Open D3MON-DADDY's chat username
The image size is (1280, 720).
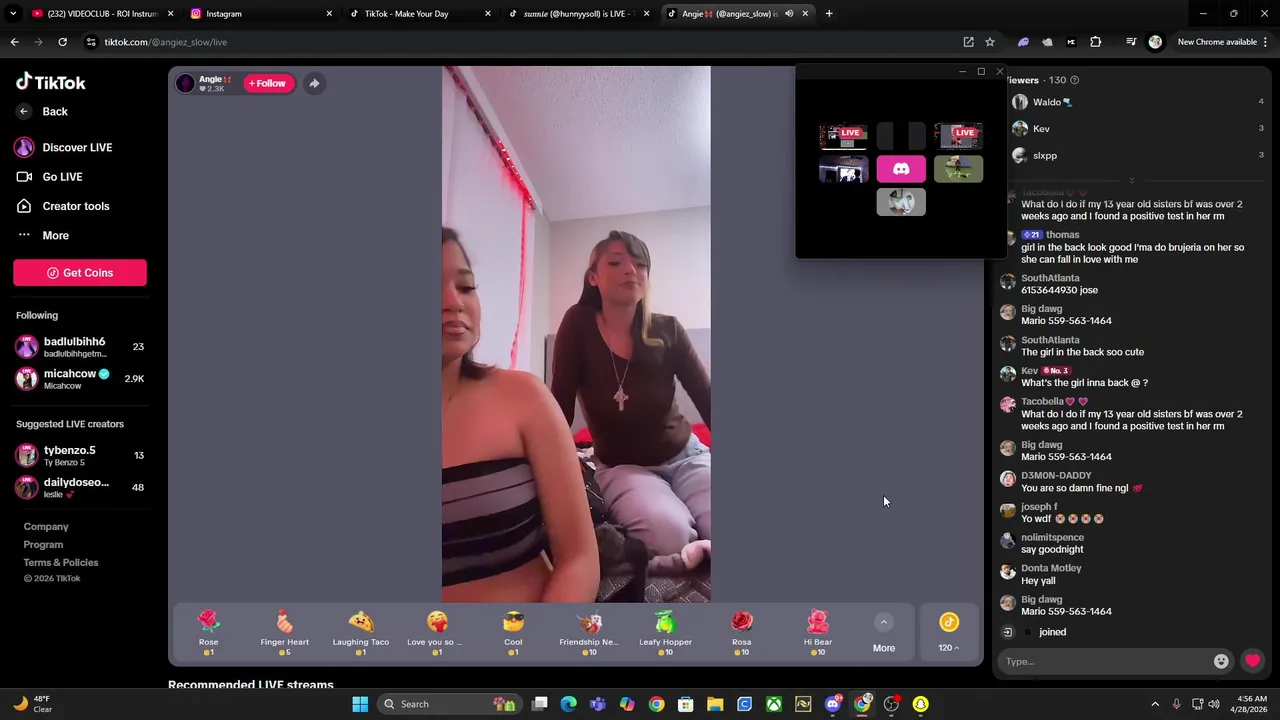click(x=1056, y=476)
